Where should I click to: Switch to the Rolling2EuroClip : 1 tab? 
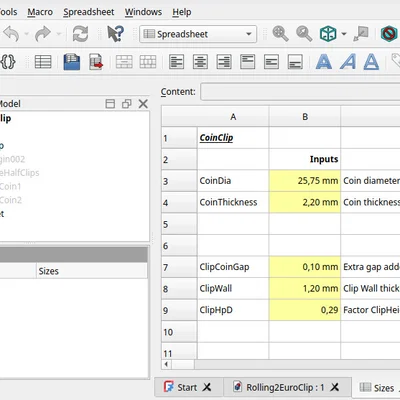coord(285,387)
